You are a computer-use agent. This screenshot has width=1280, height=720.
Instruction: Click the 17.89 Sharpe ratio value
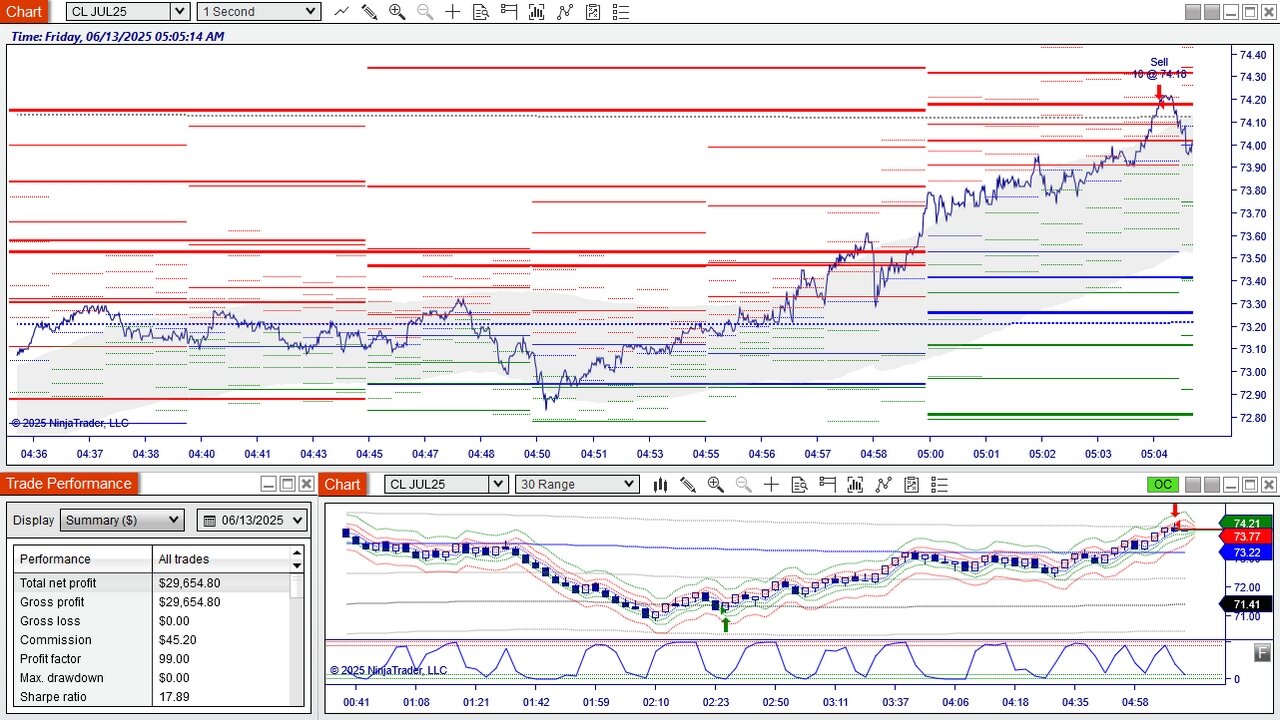174,697
